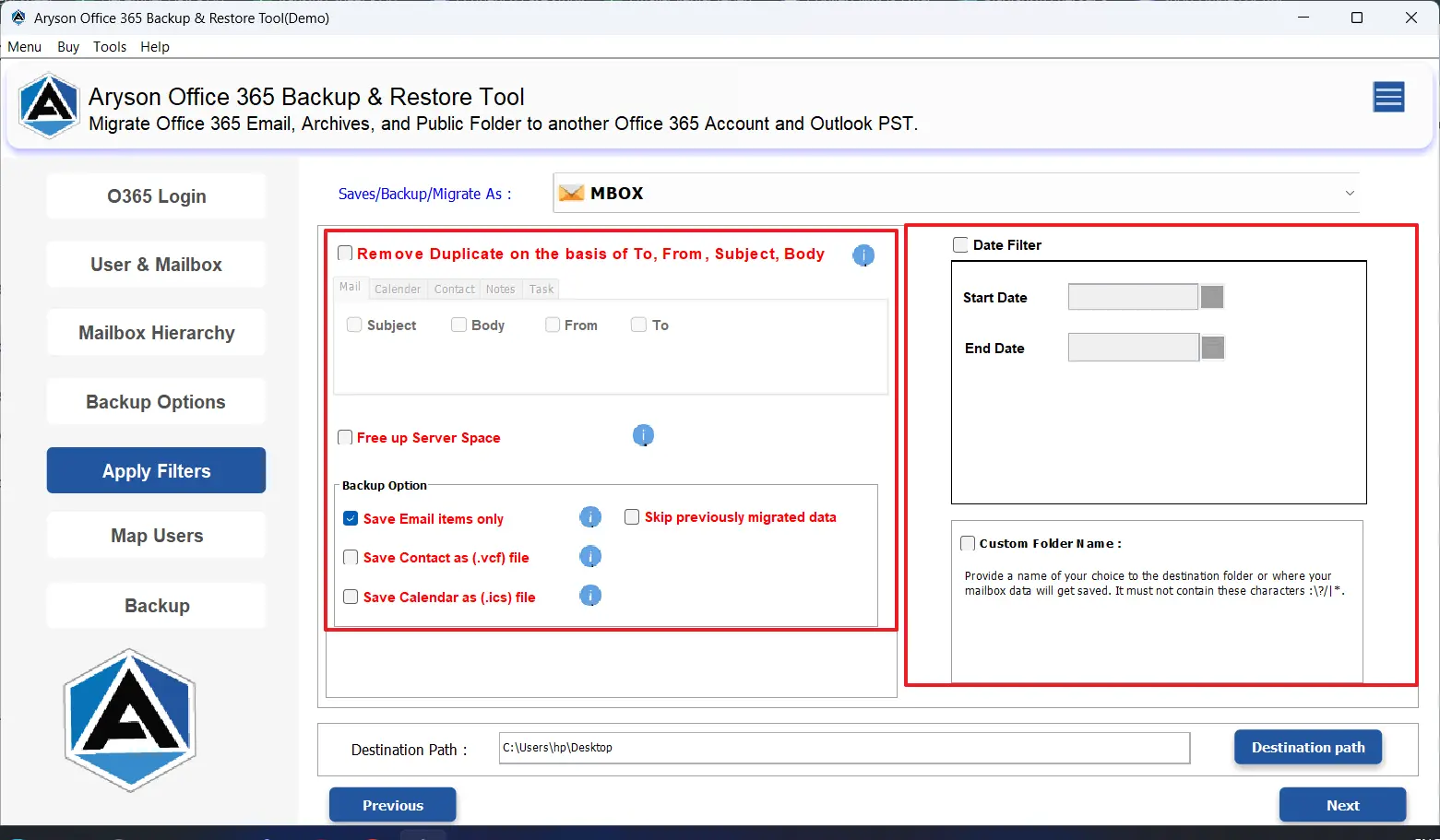This screenshot has width=1440, height=840.
Task: Open the Start Date calendar picker
Action: tap(1212, 297)
